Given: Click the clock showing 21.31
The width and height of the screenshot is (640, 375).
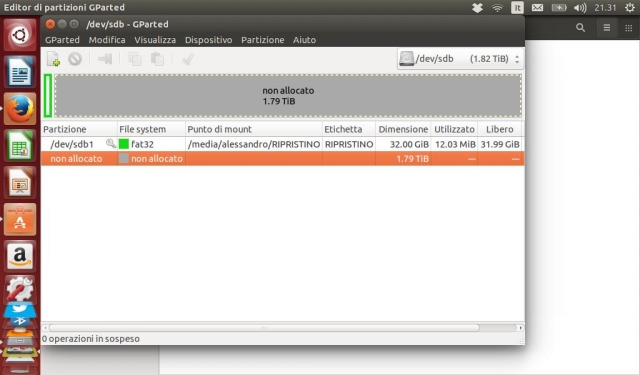Looking at the screenshot, I should pyautogui.click(x=605, y=8).
